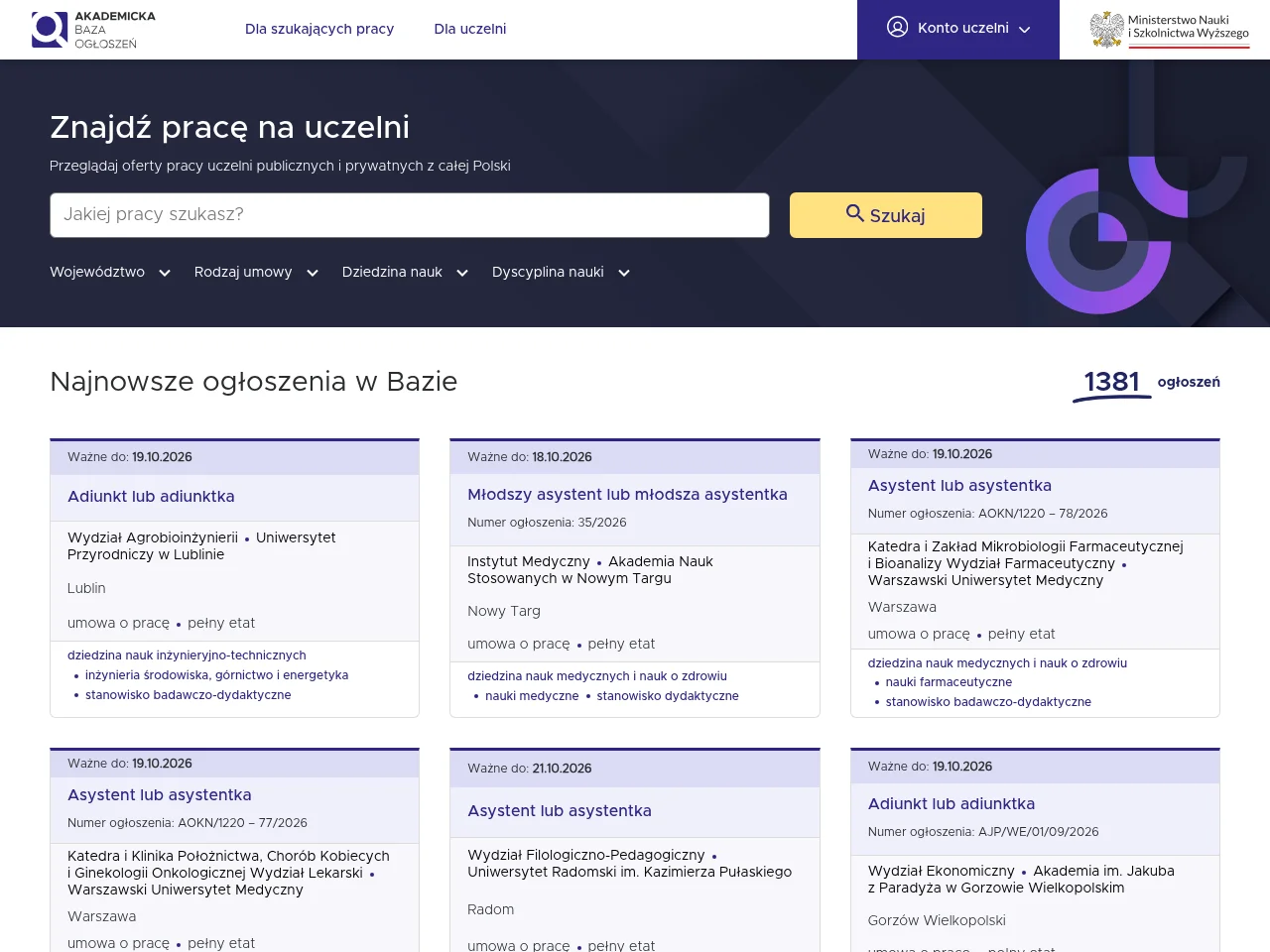Go to Dla szukających pracy

point(319,29)
